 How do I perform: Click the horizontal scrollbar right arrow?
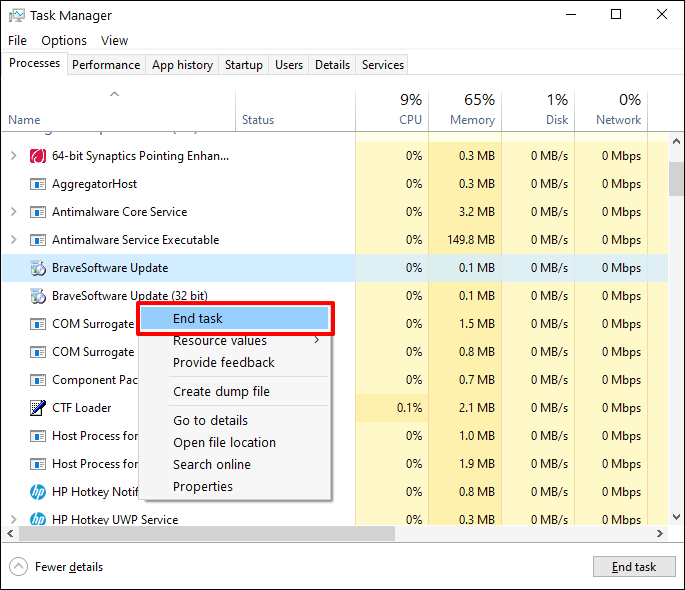(660, 533)
